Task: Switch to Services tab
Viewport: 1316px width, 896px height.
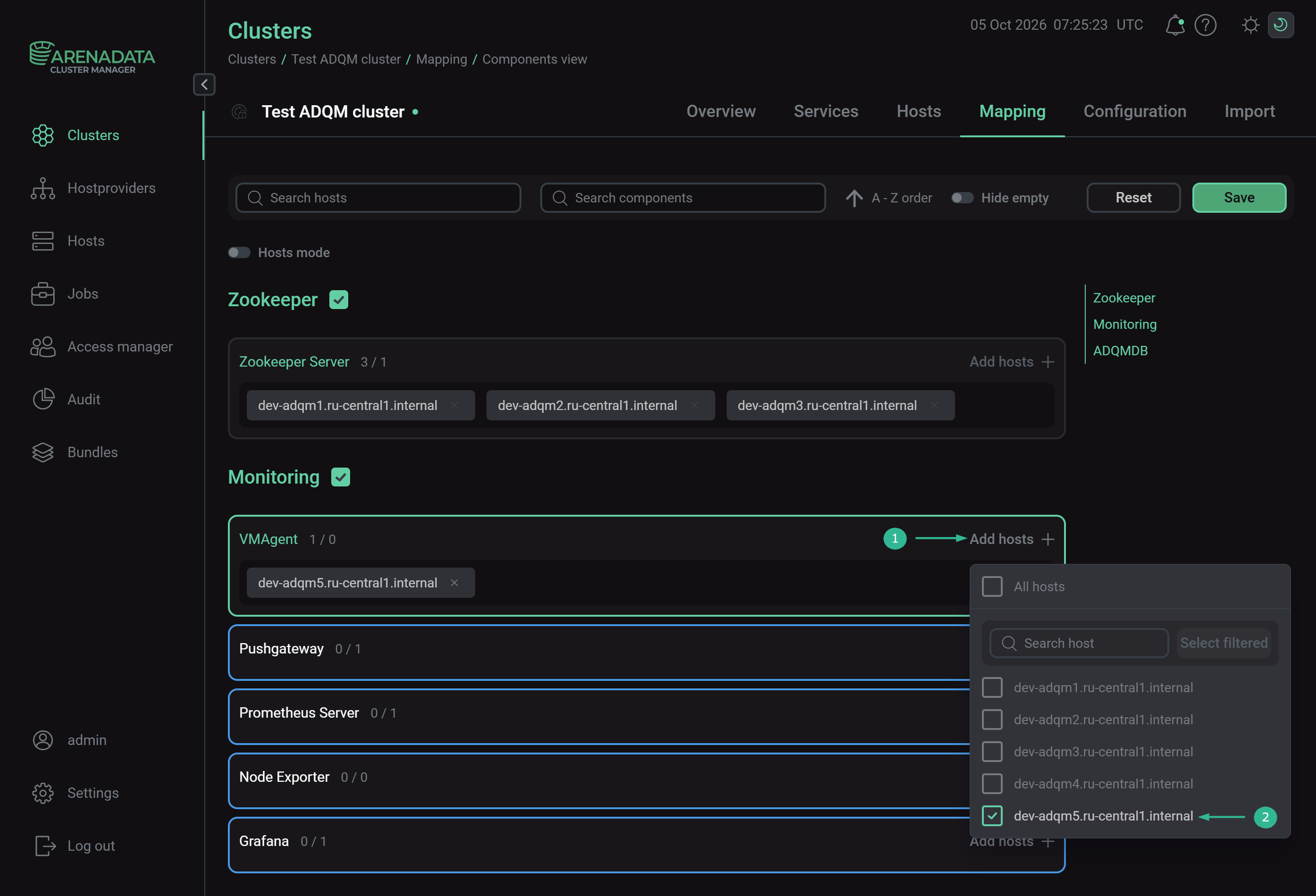Action: 826,111
